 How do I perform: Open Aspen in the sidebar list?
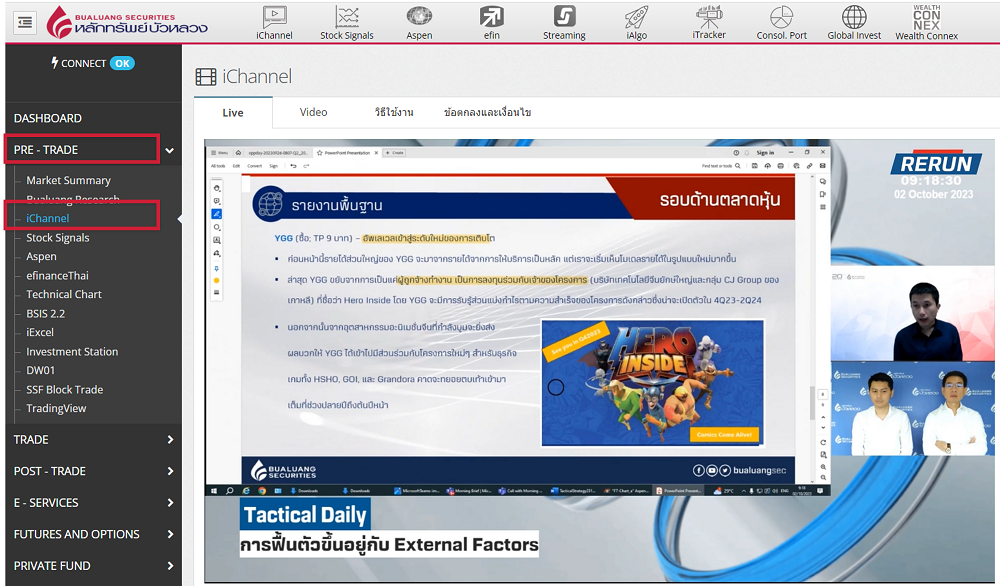click(41, 256)
